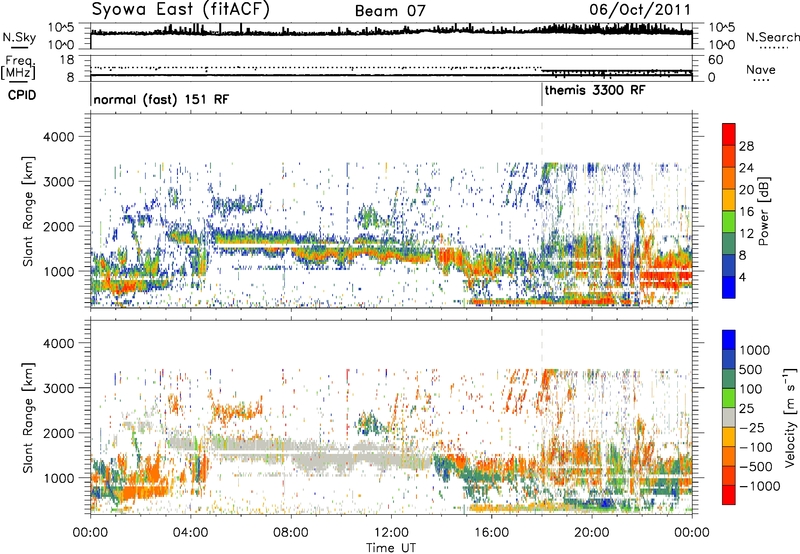The width and height of the screenshot is (800, 554).
Task: Click 3000 tick on Velocity panel axis
Action: [x=58, y=388]
